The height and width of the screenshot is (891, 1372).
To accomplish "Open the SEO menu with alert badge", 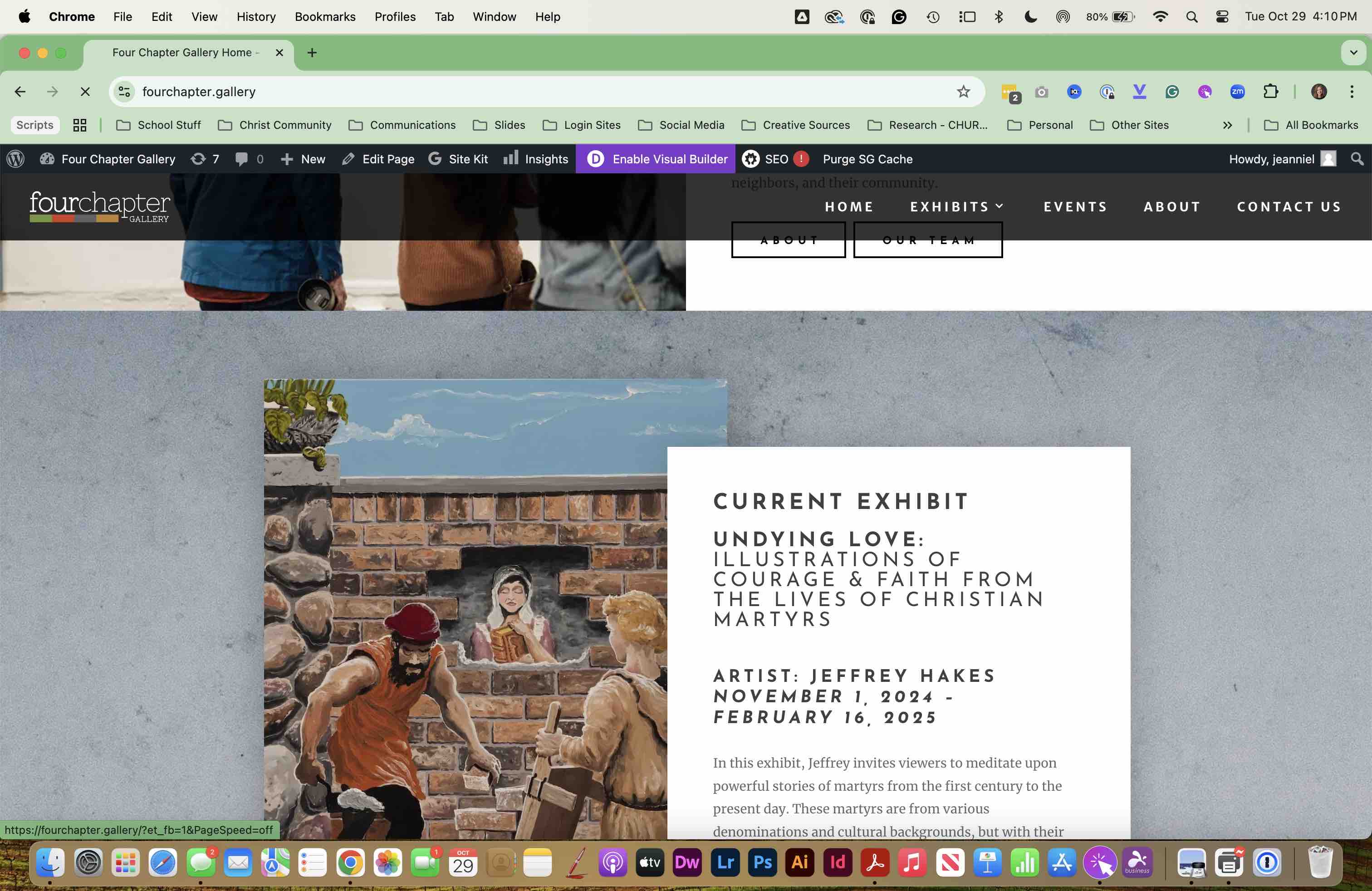I will 775,158.
